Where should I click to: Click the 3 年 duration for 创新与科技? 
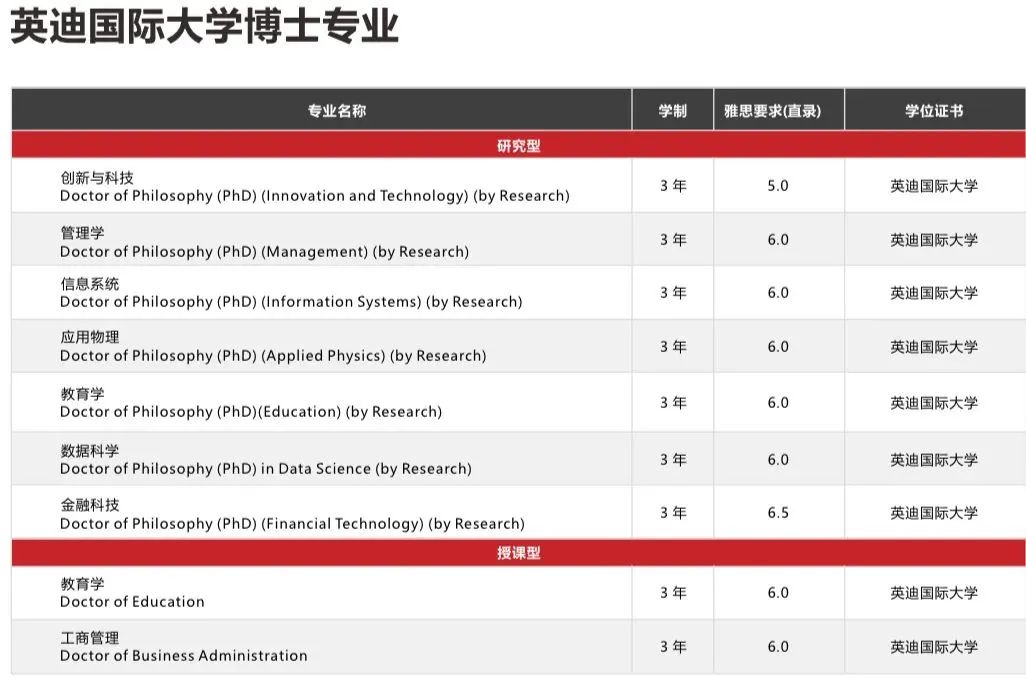673,186
